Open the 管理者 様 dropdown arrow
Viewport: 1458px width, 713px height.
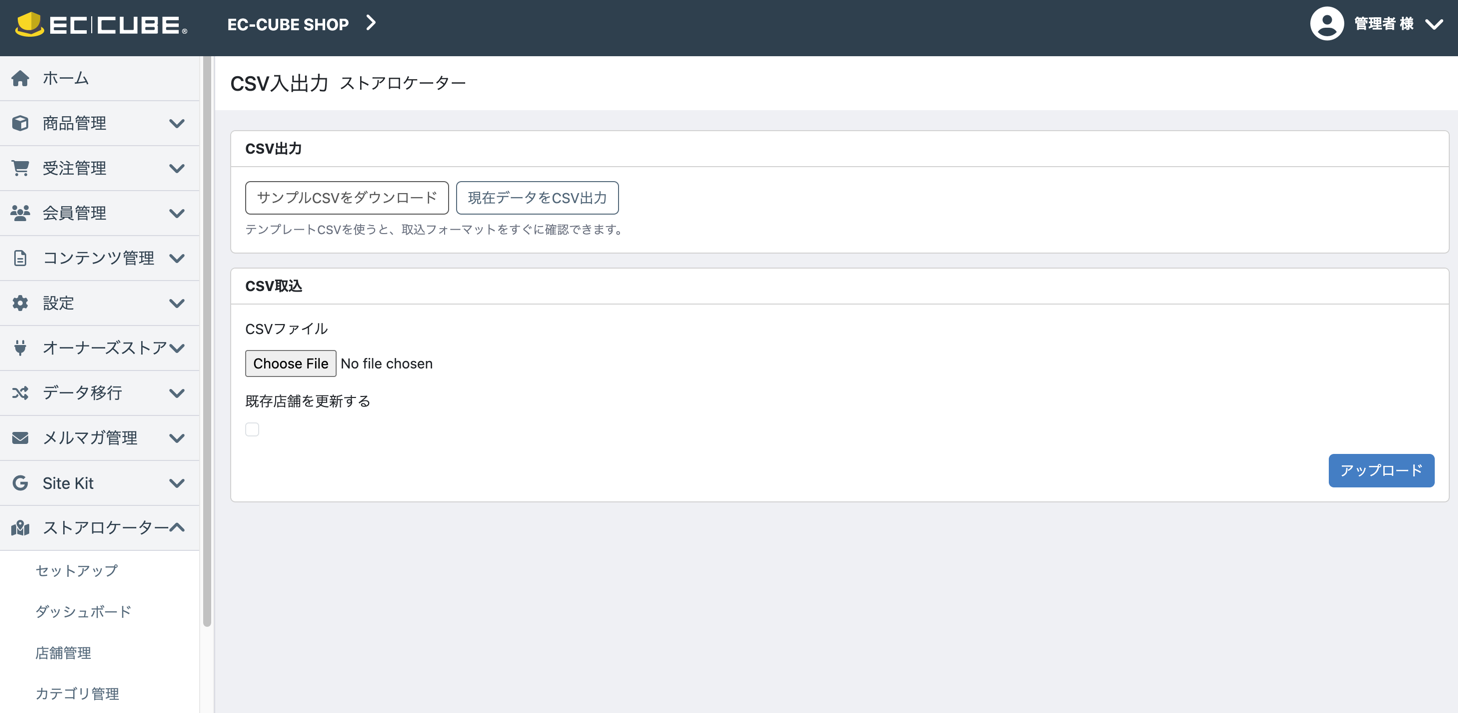coord(1434,24)
